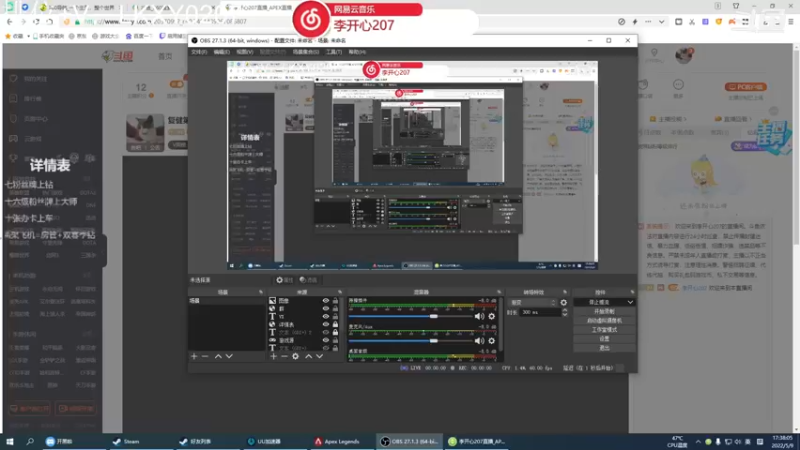This screenshot has width=800, height=450.
Task: Toggle visibility of the 图像 source
Action: coord(326,301)
